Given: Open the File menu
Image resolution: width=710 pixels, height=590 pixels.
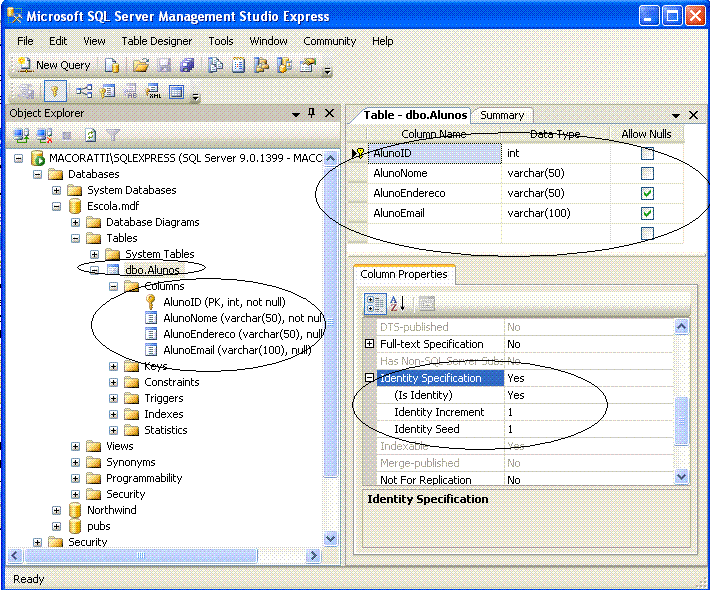Looking at the screenshot, I should [25, 41].
